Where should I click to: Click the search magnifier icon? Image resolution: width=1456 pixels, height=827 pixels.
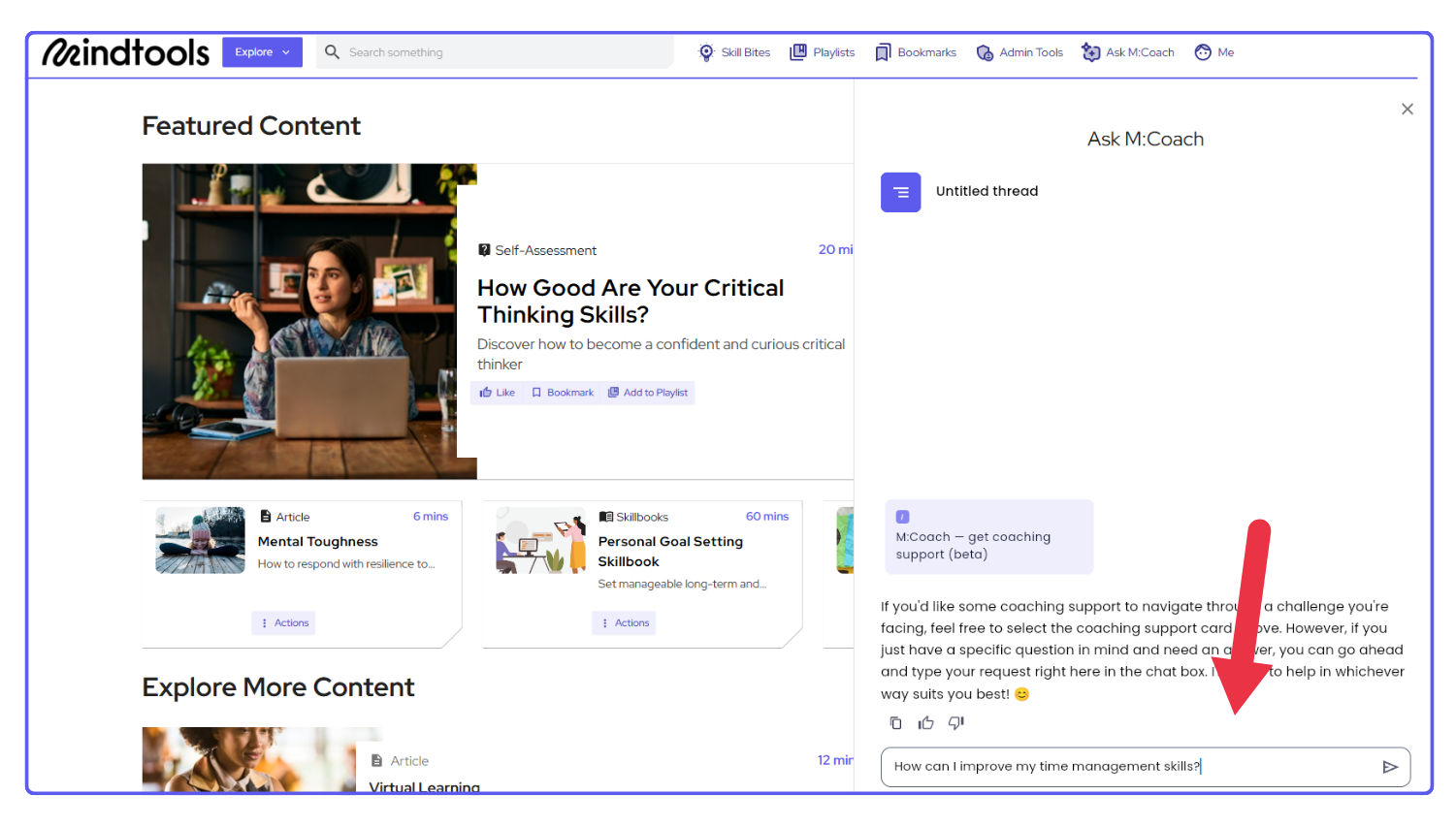pos(332,52)
